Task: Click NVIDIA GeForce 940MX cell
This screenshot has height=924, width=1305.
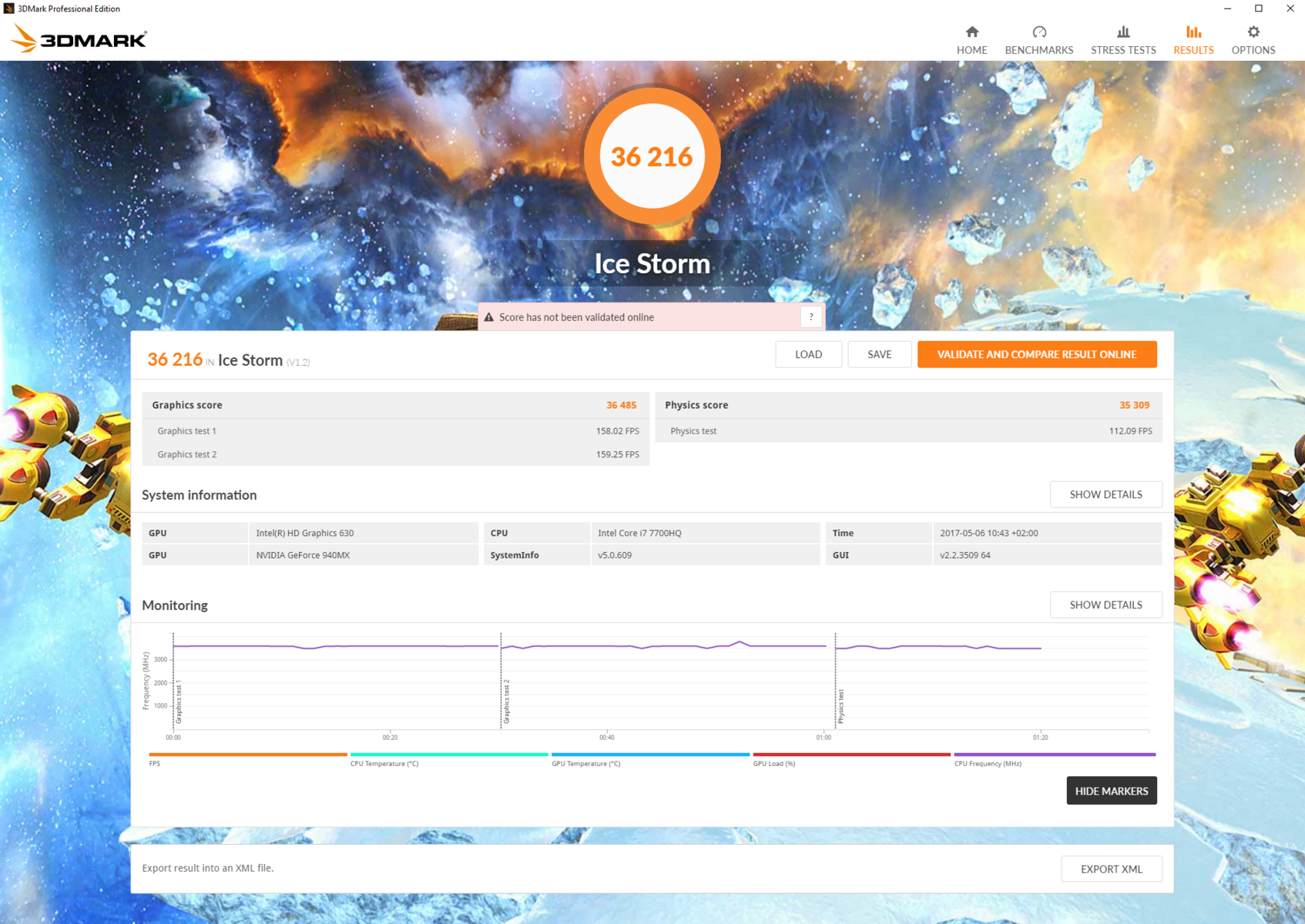Action: (364, 555)
